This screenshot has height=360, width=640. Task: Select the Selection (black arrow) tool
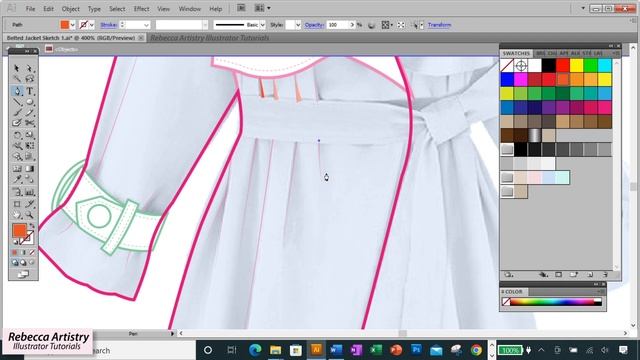tap(17, 68)
